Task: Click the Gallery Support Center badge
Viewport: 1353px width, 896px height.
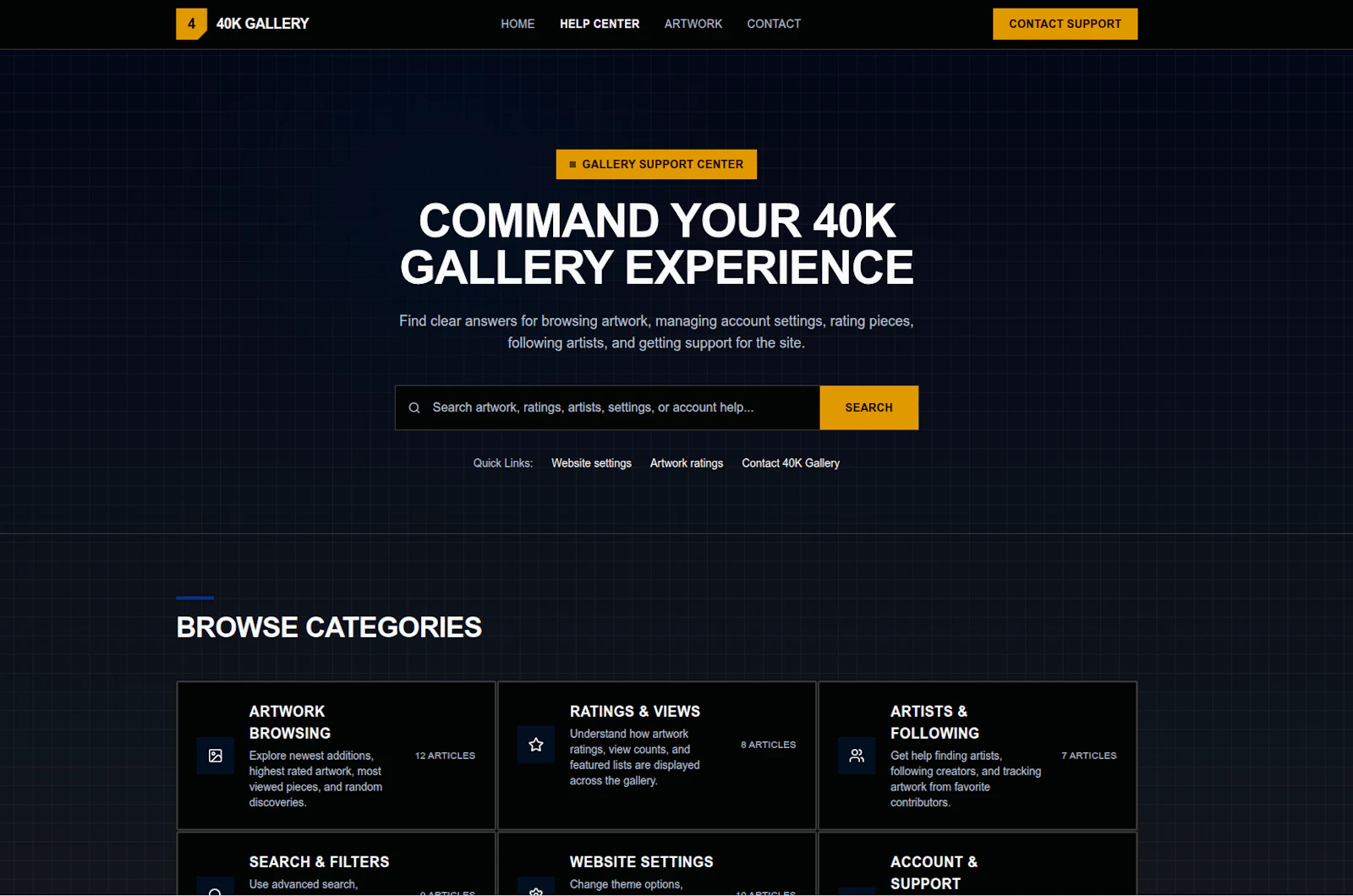Action: point(656,164)
